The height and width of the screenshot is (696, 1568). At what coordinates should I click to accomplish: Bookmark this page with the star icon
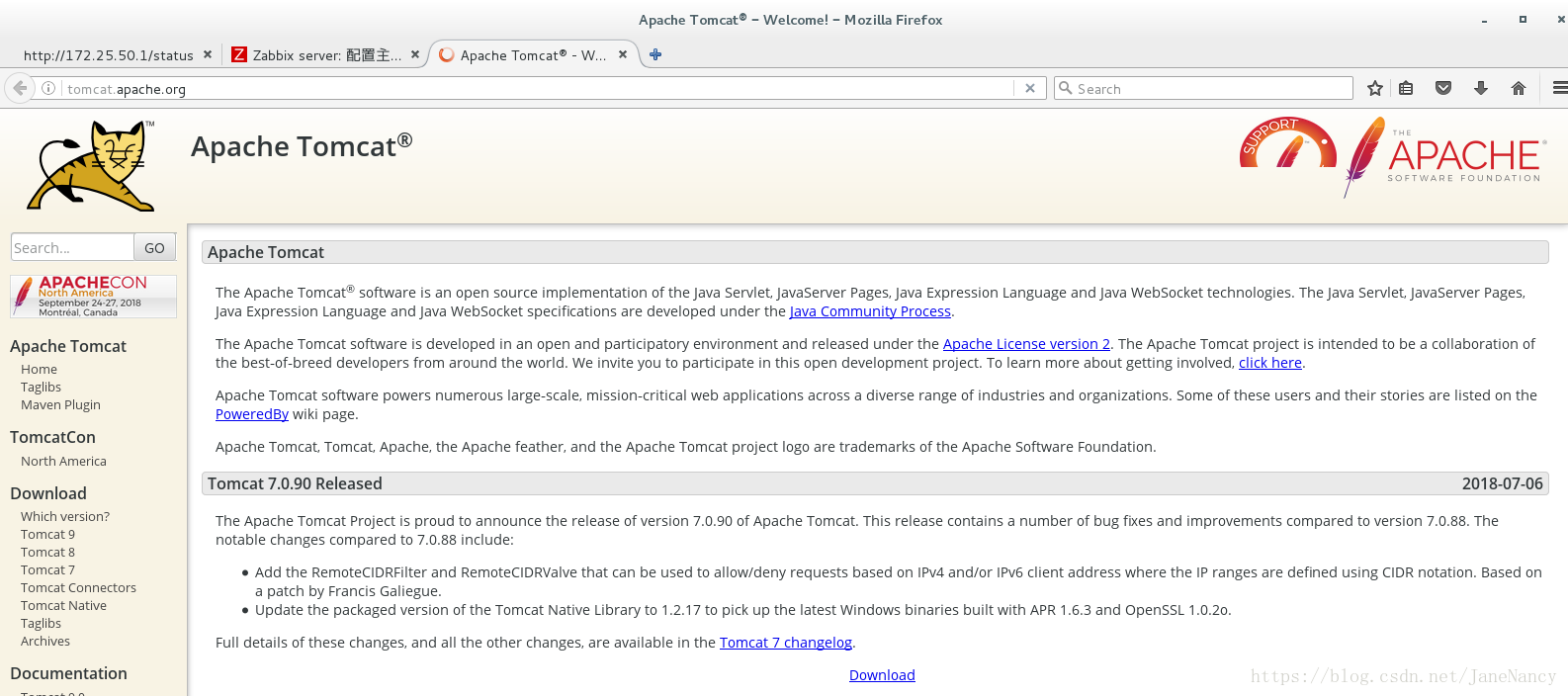click(x=1374, y=88)
